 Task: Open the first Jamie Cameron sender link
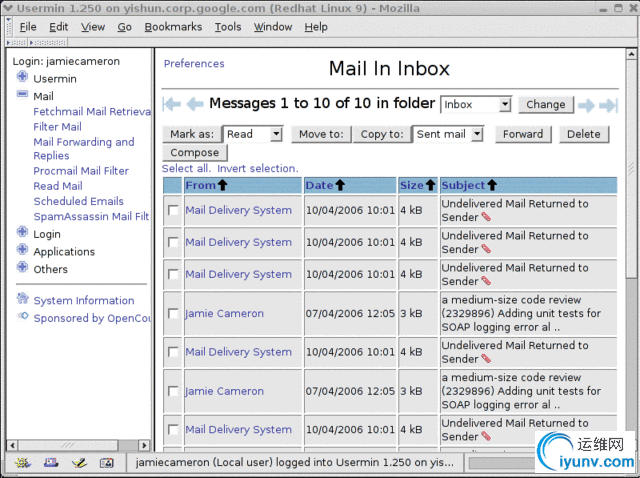[224, 313]
